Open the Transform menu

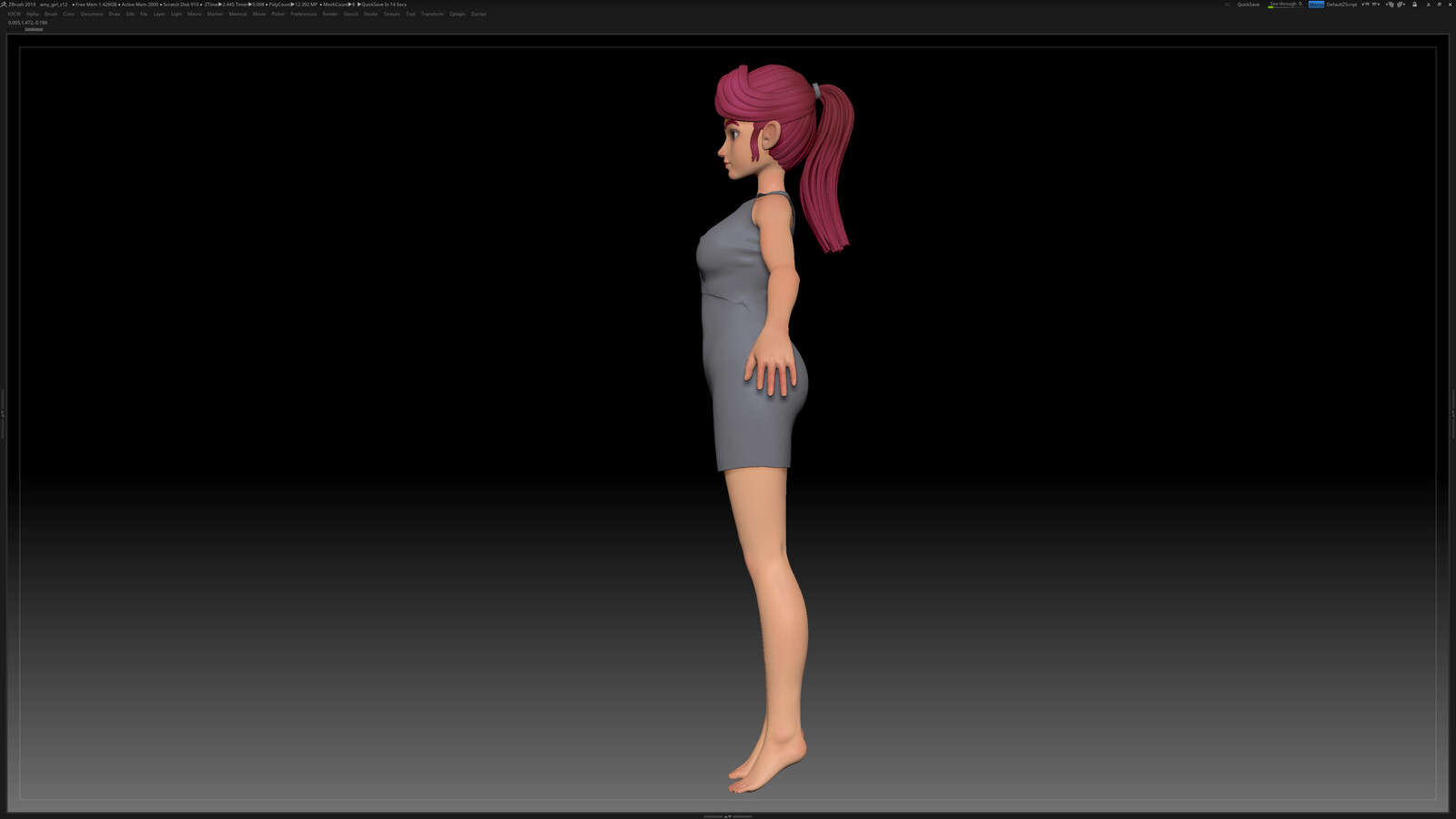432,14
